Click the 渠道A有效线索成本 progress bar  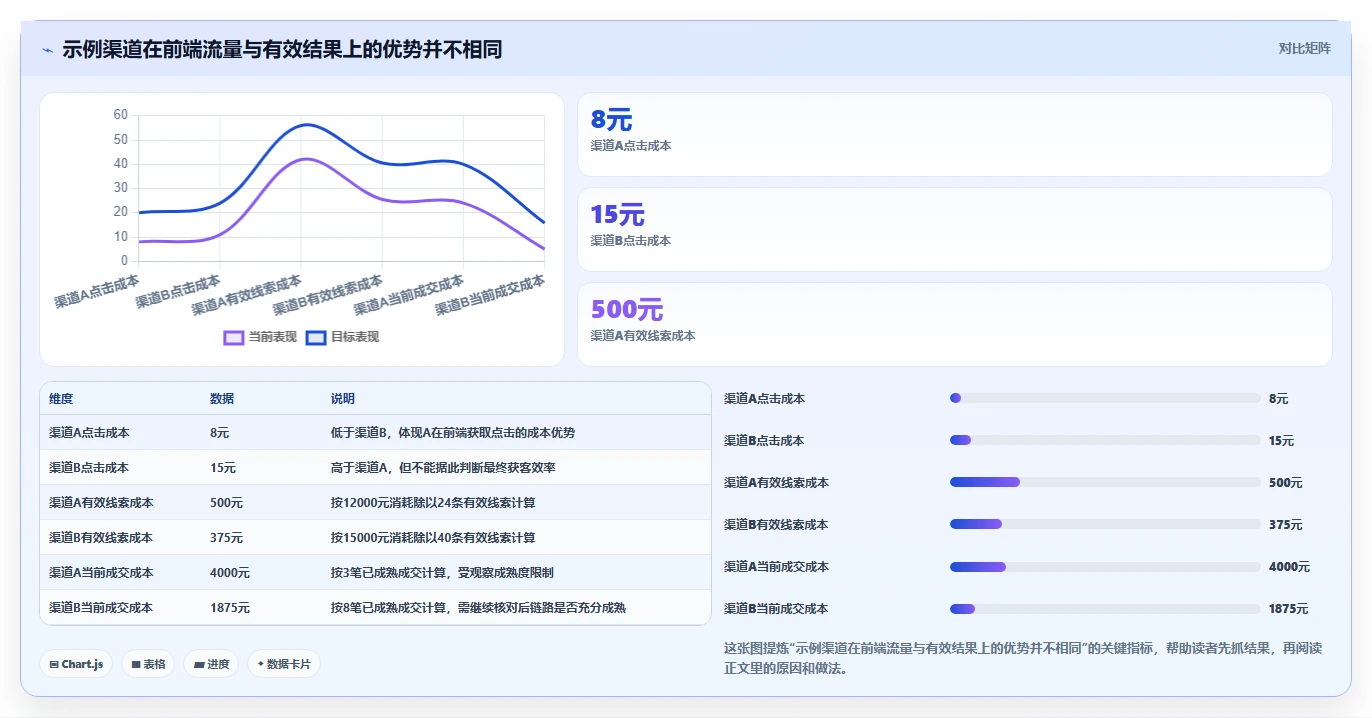tap(1105, 482)
